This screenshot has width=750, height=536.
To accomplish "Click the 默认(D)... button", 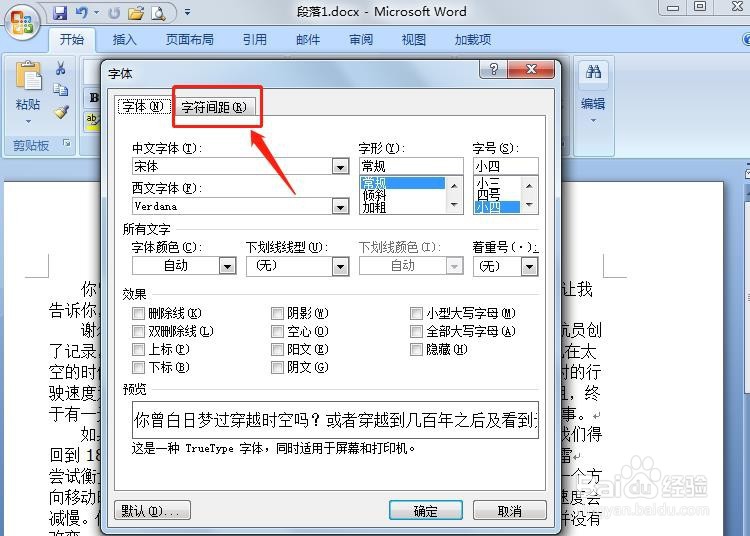I will click(x=153, y=511).
